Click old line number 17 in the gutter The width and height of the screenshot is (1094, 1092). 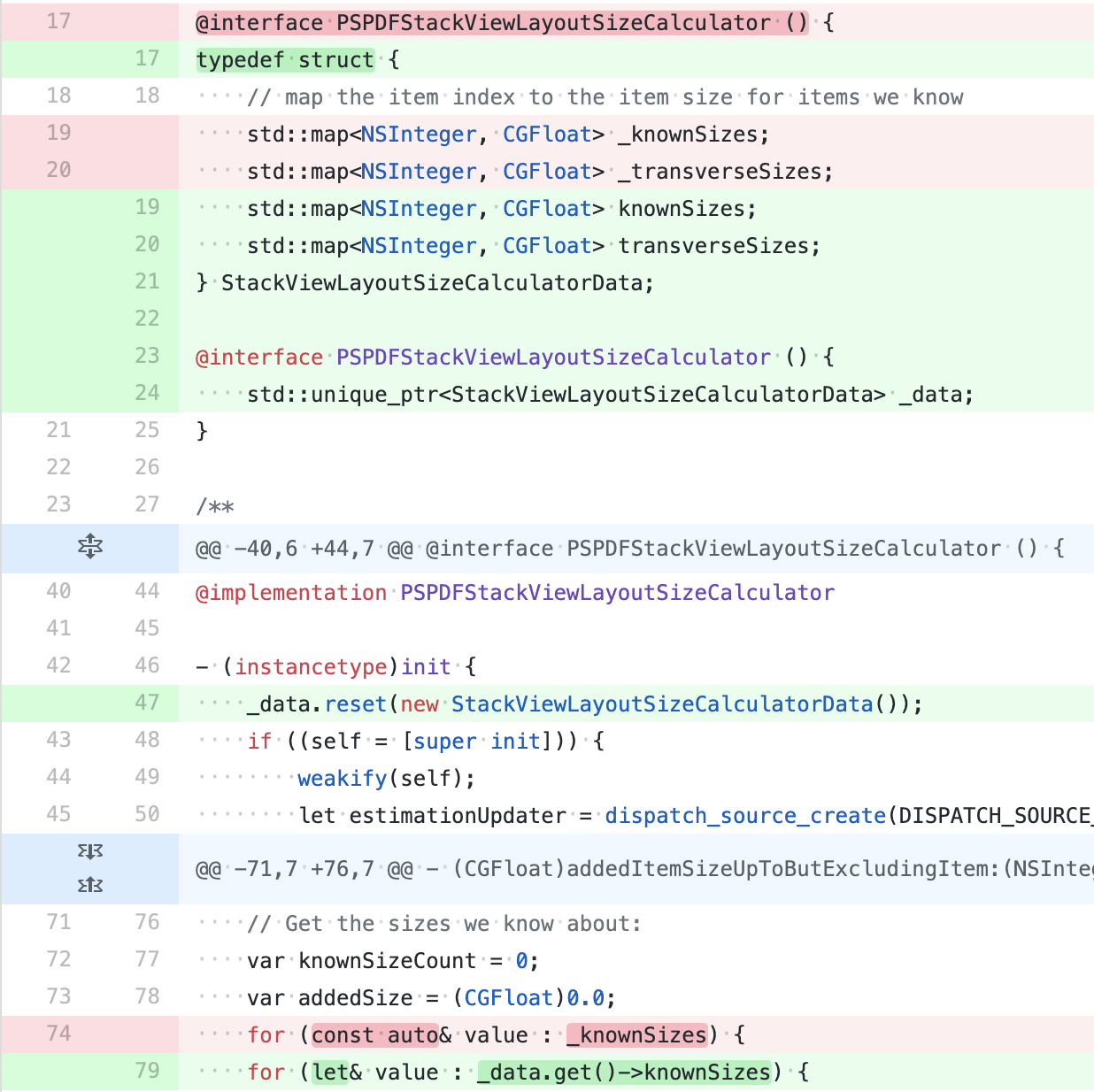(x=57, y=21)
